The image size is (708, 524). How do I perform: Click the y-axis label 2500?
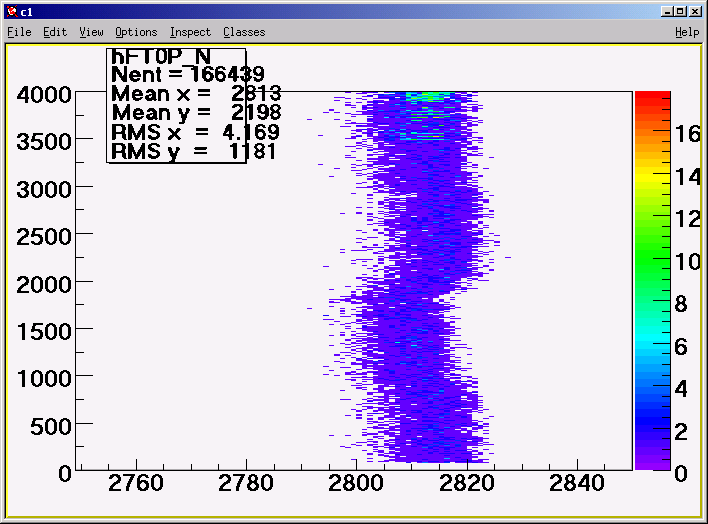[x=44, y=237]
